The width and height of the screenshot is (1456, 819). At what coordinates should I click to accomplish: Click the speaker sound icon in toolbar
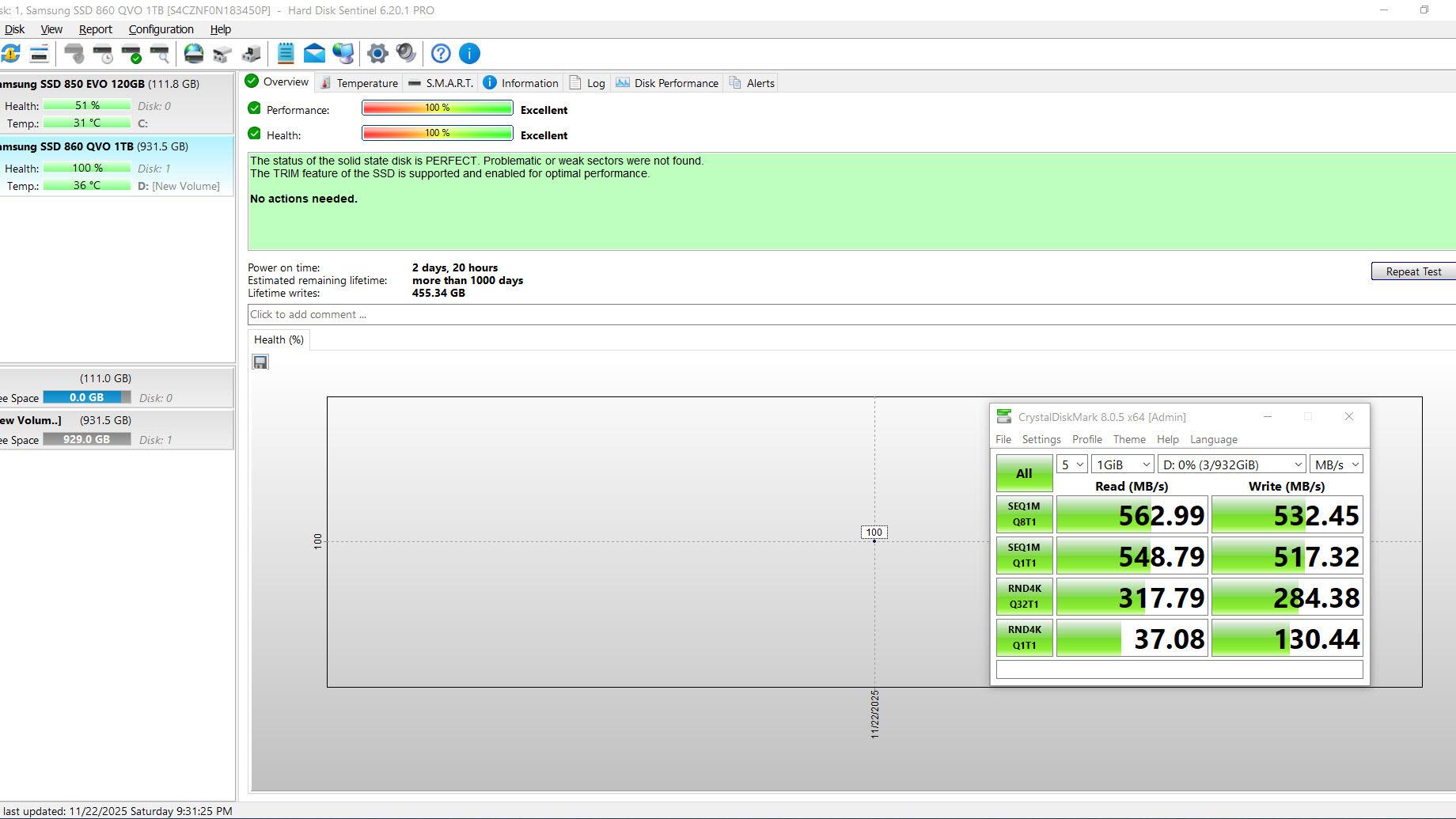[x=406, y=54]
